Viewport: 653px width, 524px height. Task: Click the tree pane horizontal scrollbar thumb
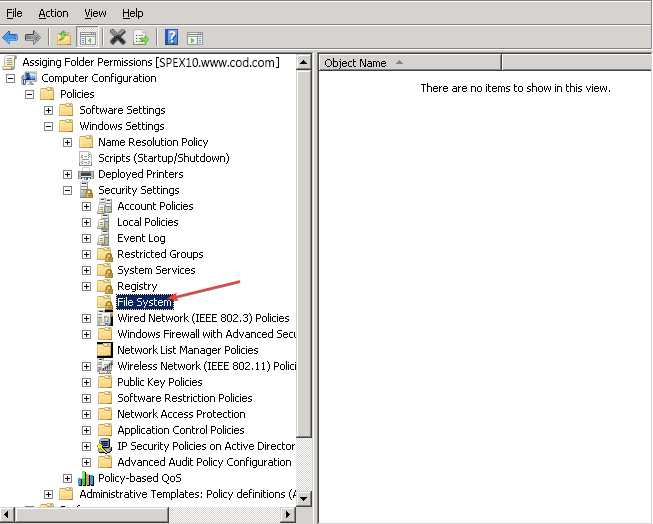click(92, 514)
